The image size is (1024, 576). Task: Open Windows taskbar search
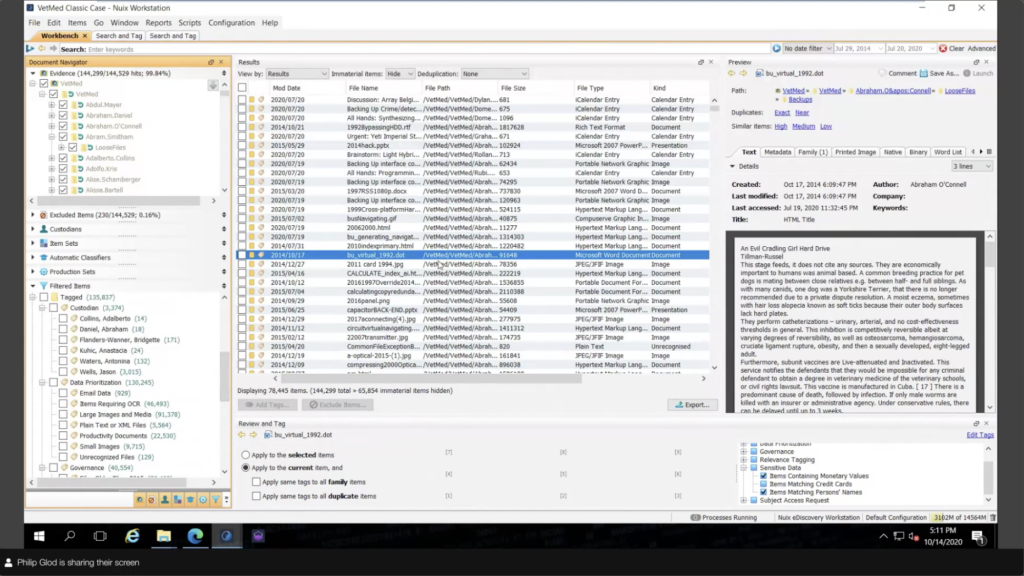point(69,536)
